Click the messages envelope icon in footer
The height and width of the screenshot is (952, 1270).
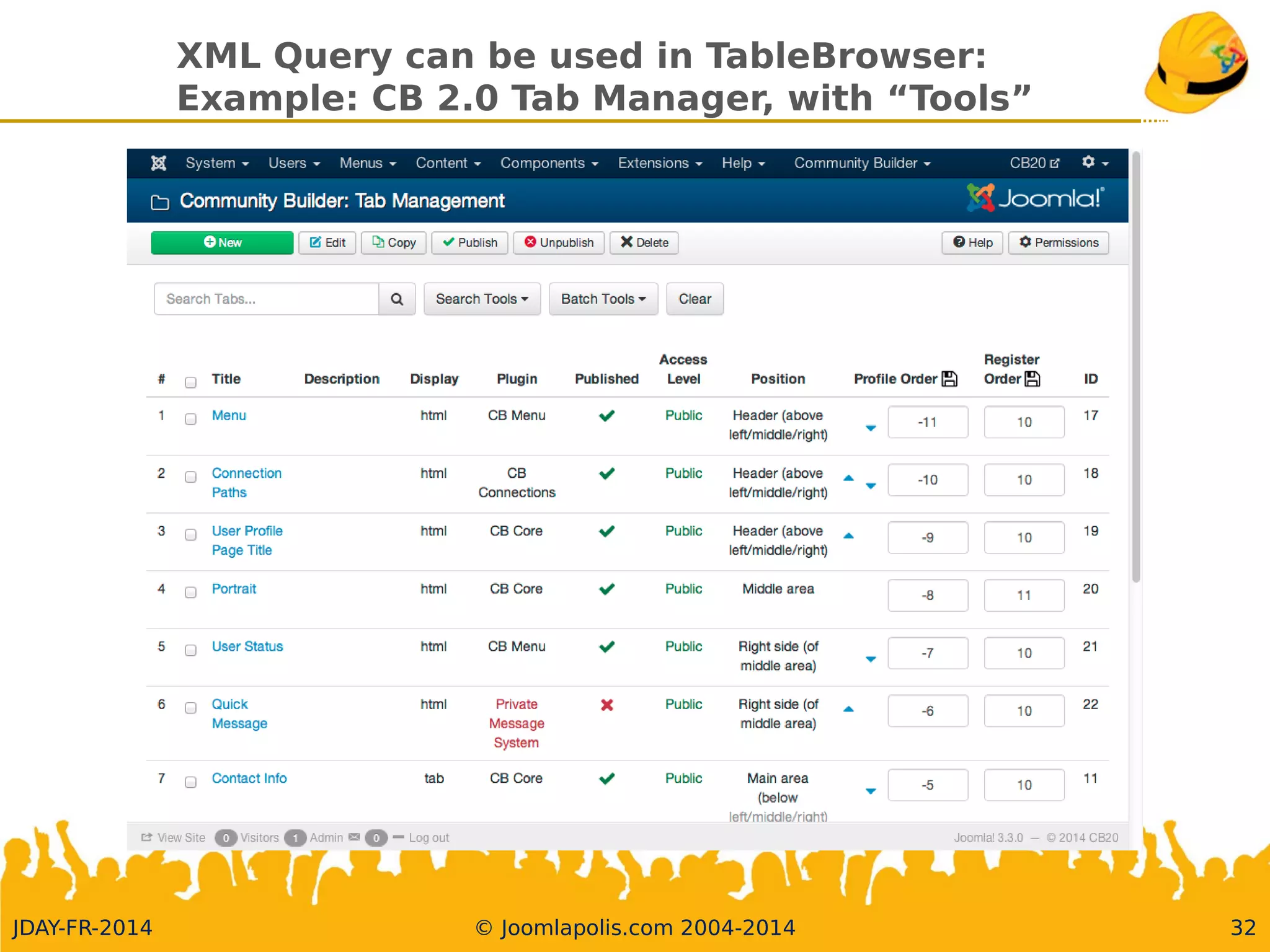(x=354, y=837)
